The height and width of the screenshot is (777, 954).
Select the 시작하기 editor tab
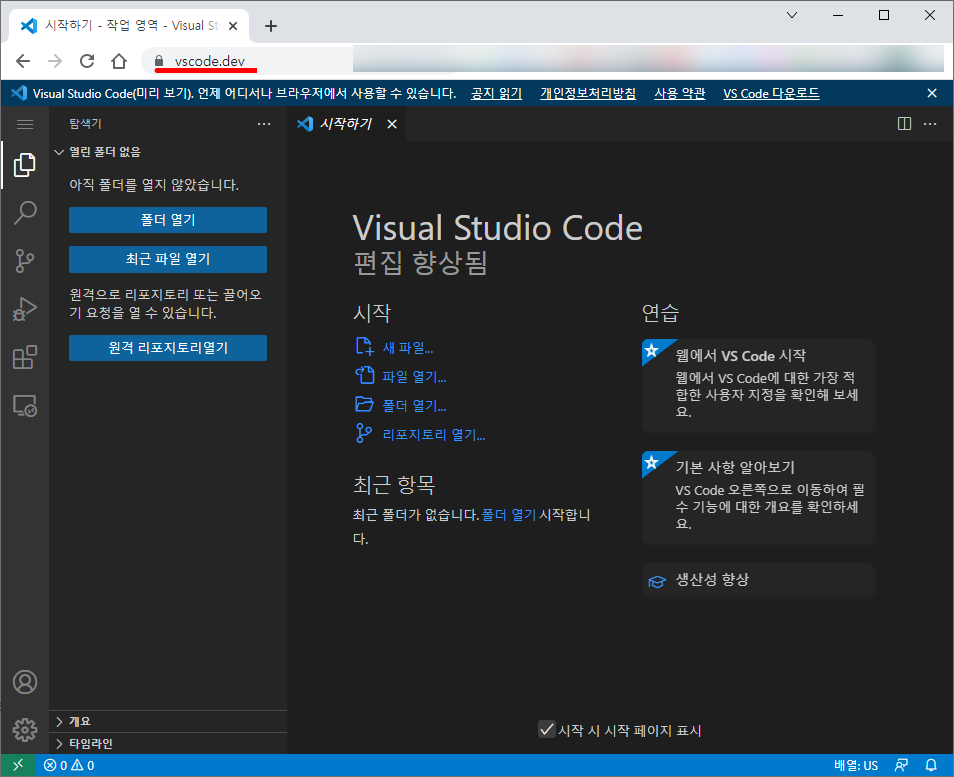point(346,124)
